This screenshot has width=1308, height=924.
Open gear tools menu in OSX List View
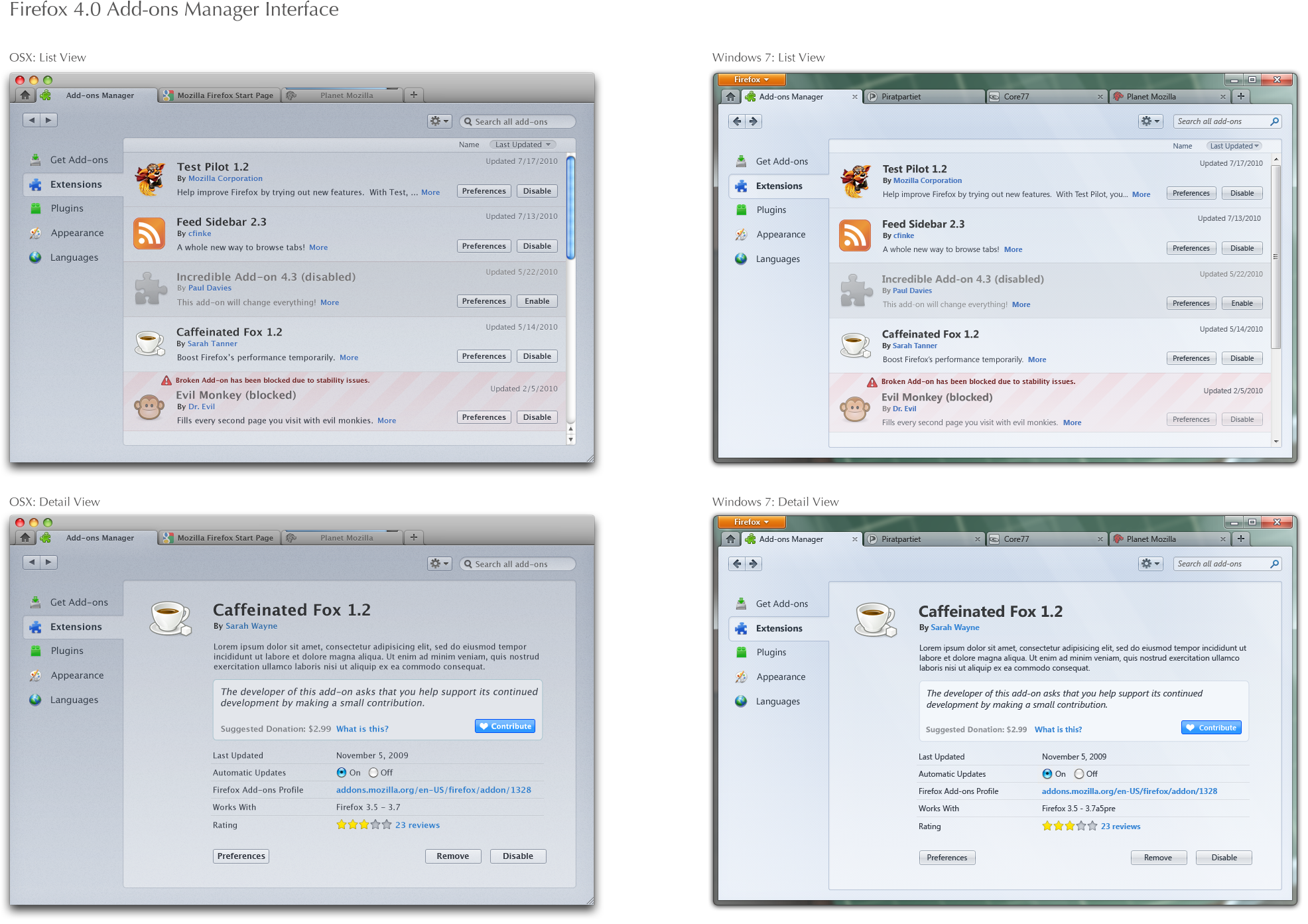pos(439,121)
